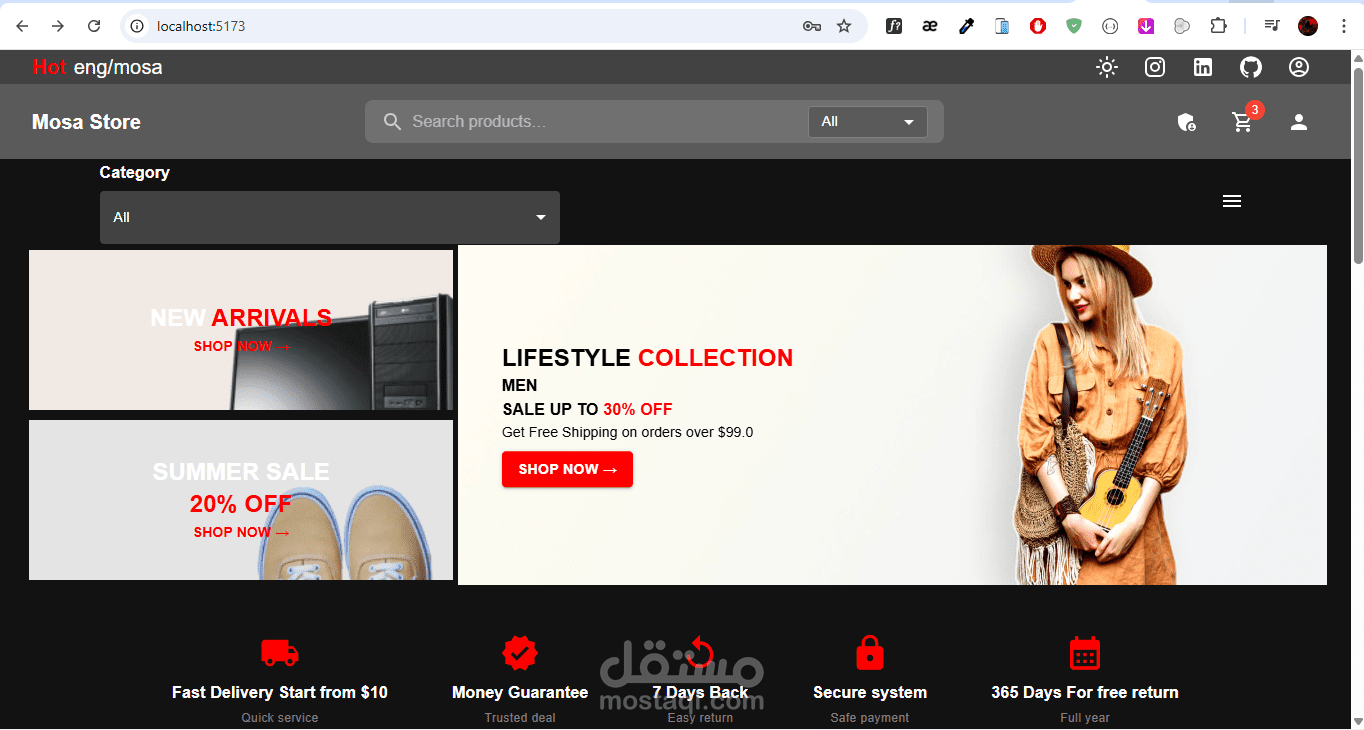Open the admin shield icon in header
Screen dimensions: 1364x730
coord(1186,122)
